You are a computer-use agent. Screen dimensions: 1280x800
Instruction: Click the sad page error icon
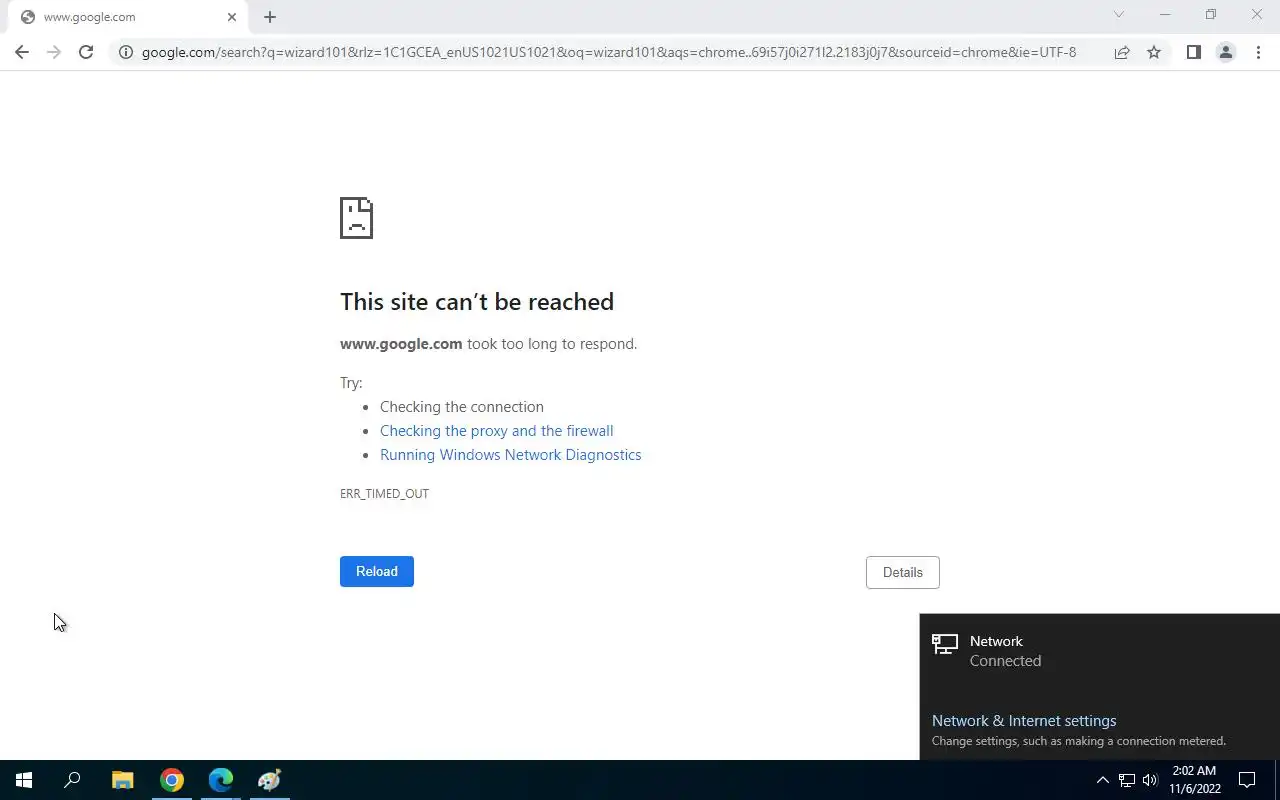(356, 218)
